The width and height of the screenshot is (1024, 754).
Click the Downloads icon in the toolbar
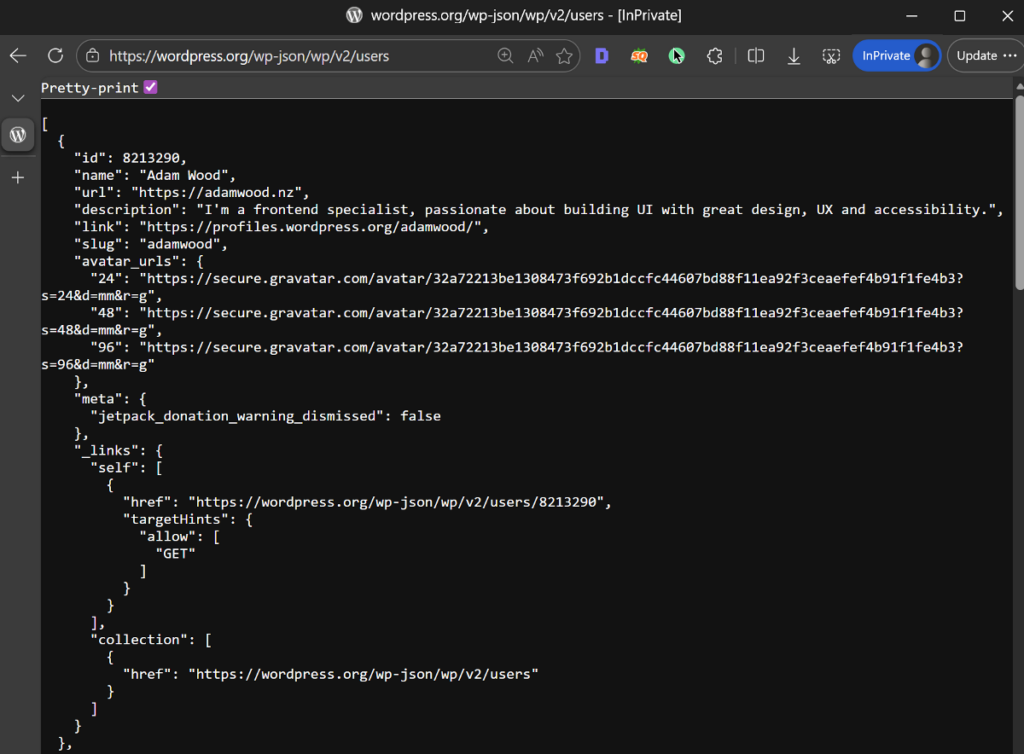click(x=793, y=56)
